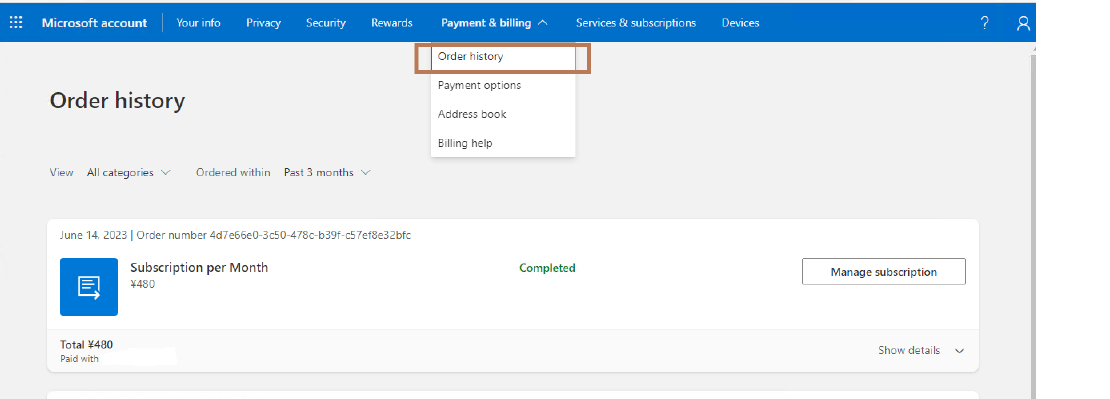
Task: Open the app launcher grid icon
Action: point(16,23)
